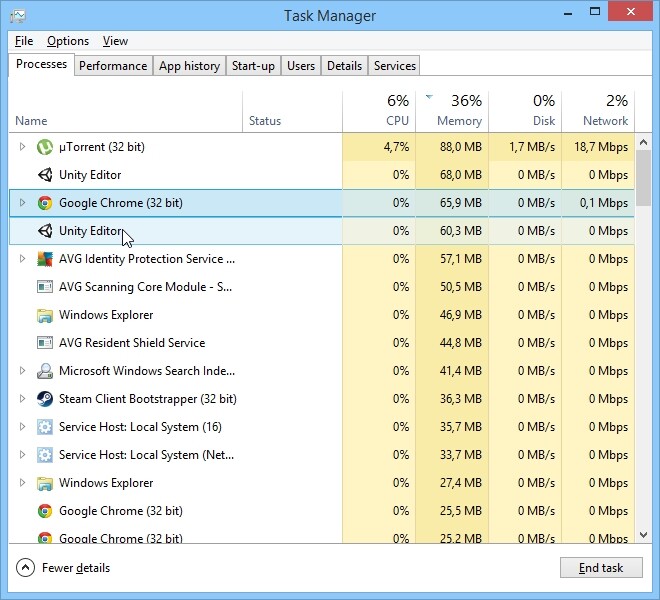Viewport: 660px width, 600px height.
Task: Select the AVG Resident Shield Service name
Action: point(132,343)
